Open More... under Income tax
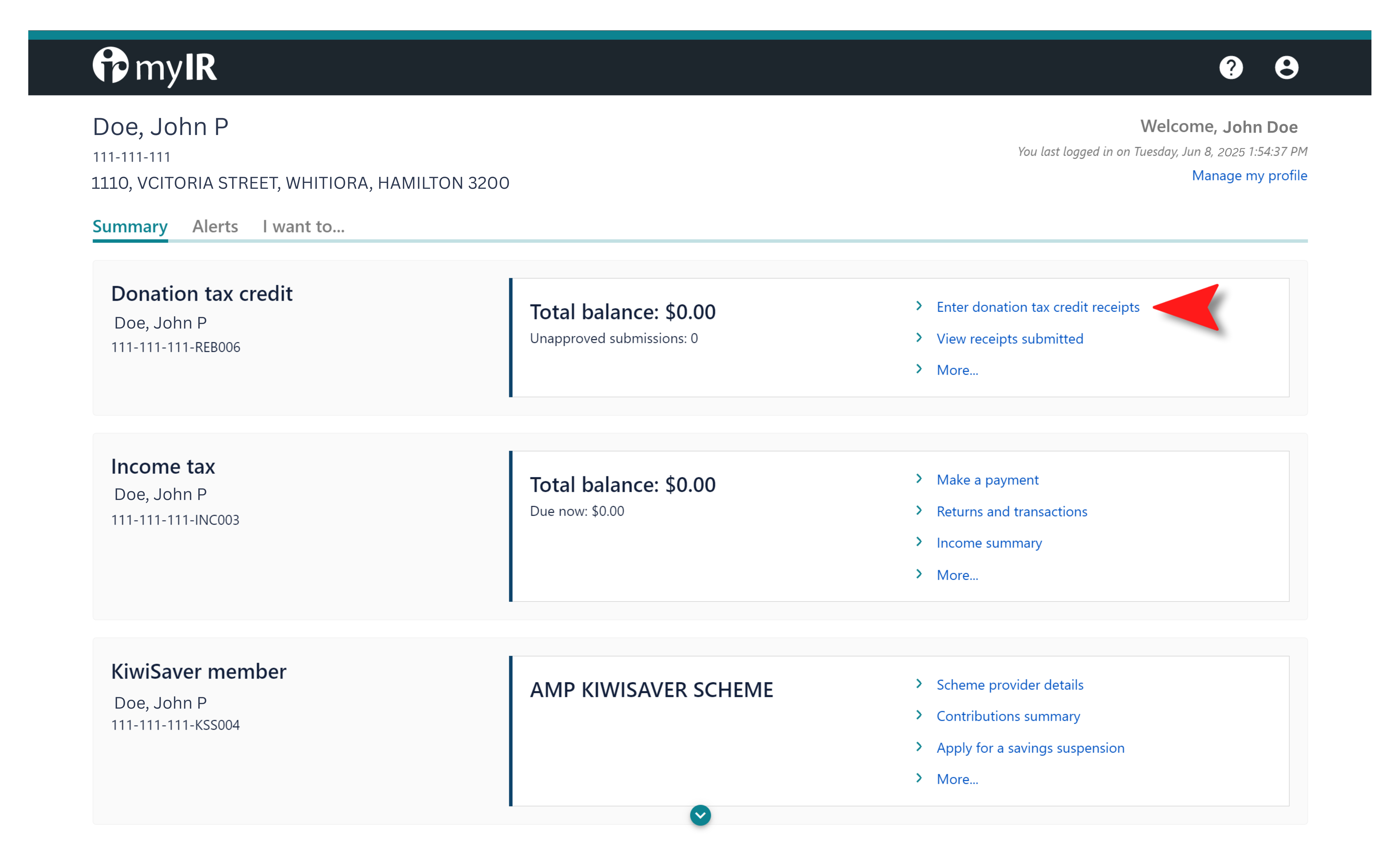The image size is (1400, 868). click(957, 575)
